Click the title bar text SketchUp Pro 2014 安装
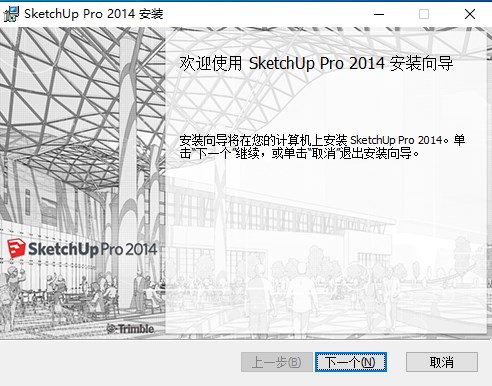 pyautogui.click(x=94, y=14)
